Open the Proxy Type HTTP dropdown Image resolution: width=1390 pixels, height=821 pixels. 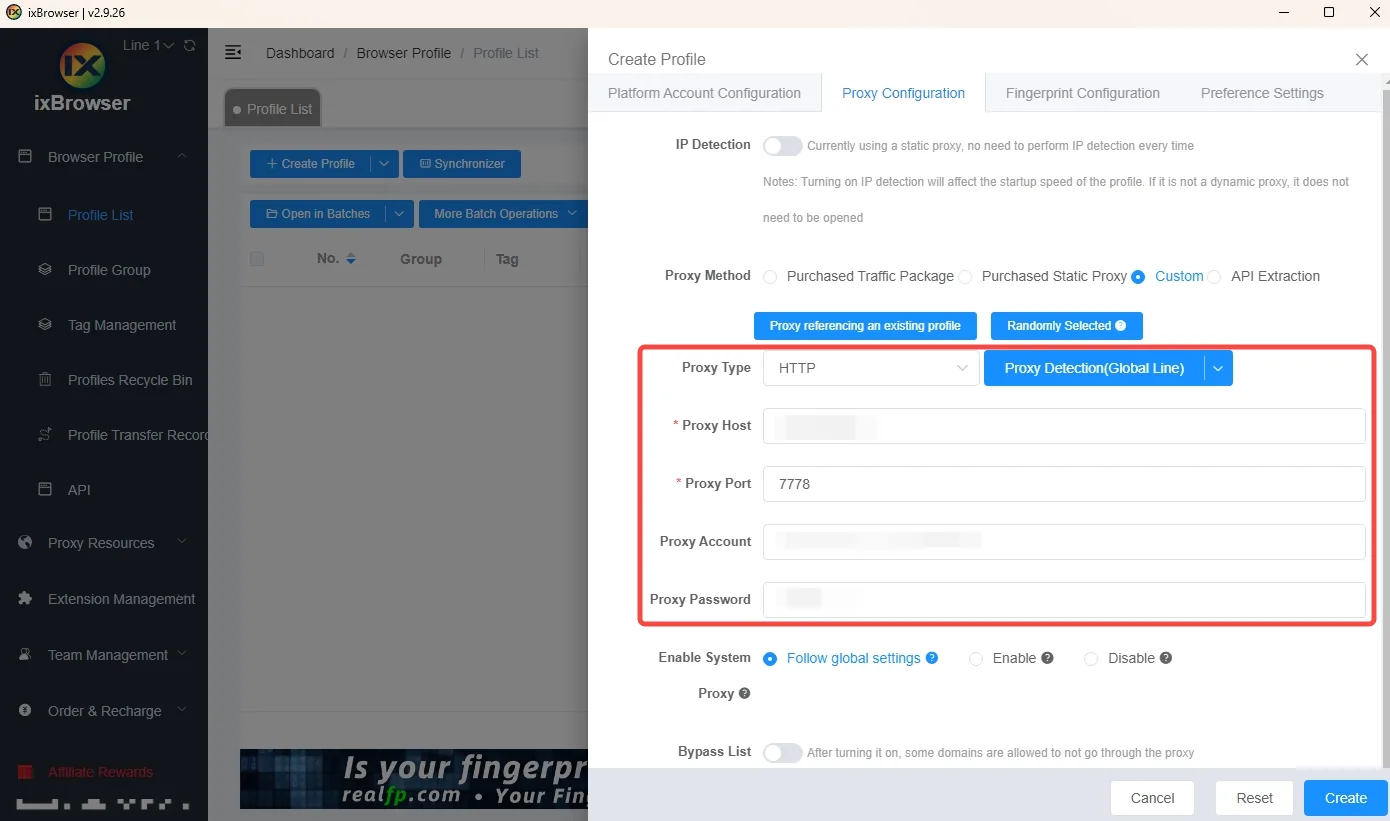pos(871,368)
